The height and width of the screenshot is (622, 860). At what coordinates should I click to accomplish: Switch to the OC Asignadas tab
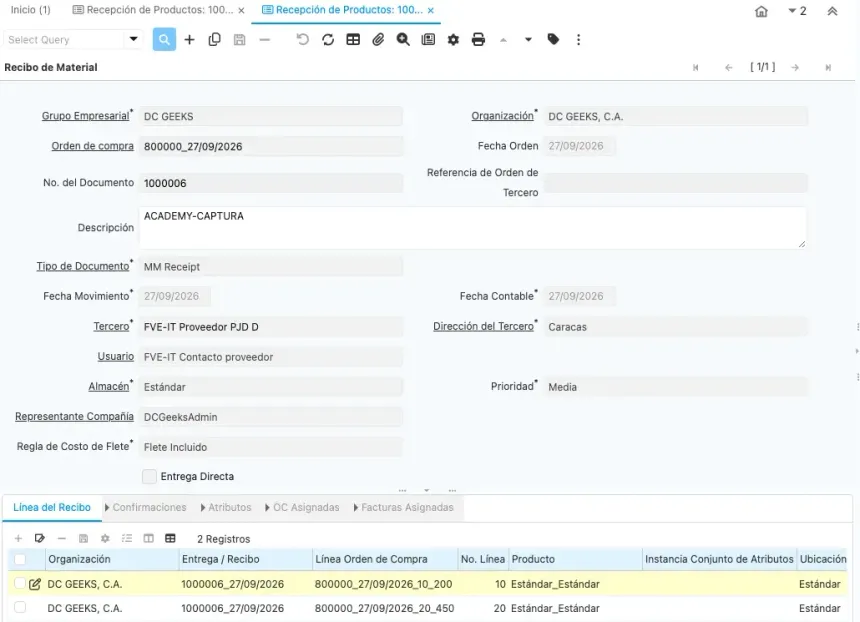[302, 507]
